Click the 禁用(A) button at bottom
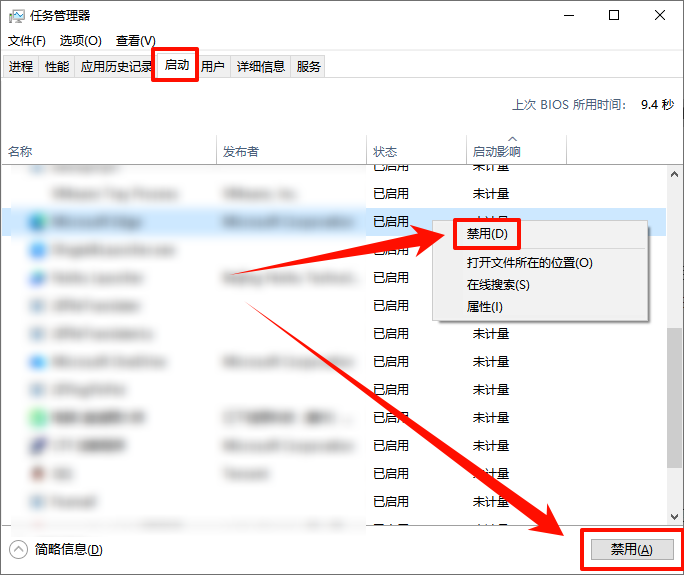The height and width of the screenshot is (575, 684). point(632,549)
